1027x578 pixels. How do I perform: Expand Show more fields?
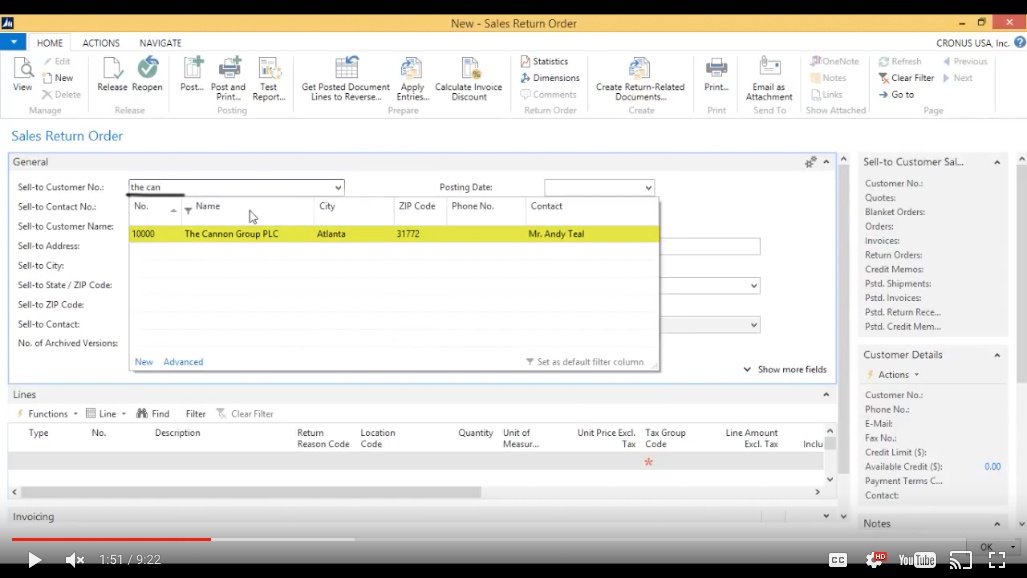[785, 370]
